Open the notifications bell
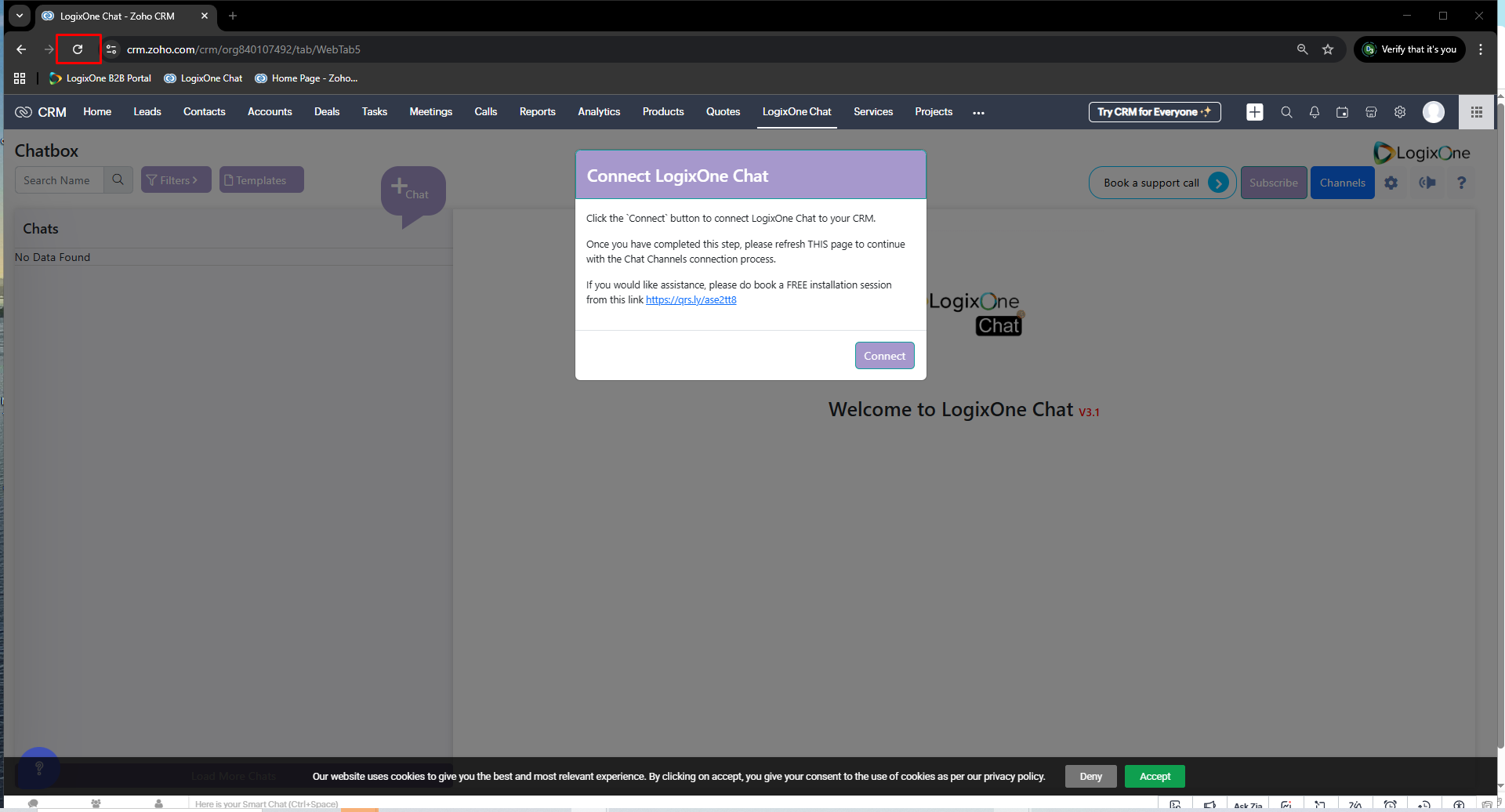The height and width of the screenshot is (812, 1505). click(x=1315, y=112)
